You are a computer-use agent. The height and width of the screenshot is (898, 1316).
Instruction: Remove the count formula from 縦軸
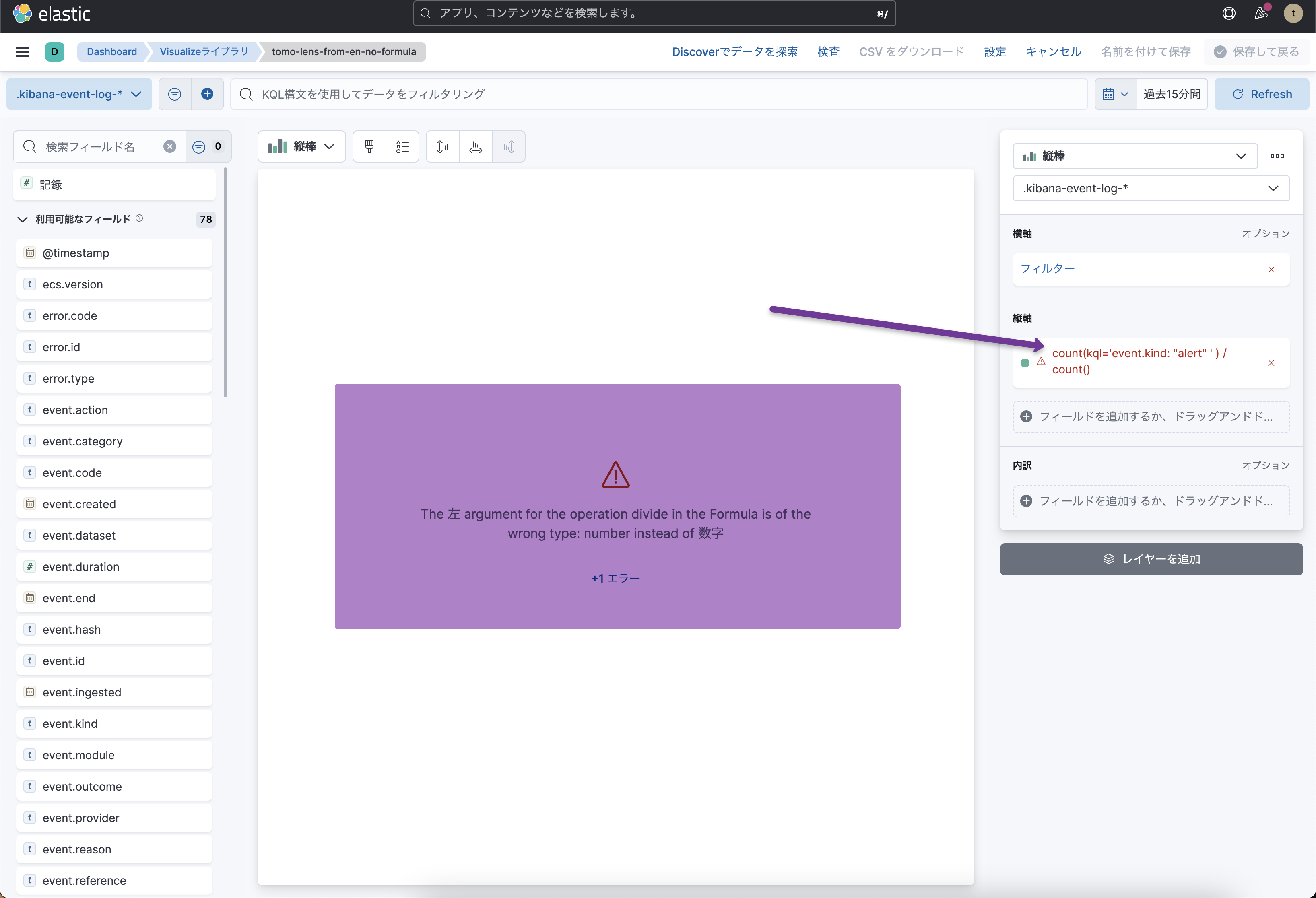1272,363
